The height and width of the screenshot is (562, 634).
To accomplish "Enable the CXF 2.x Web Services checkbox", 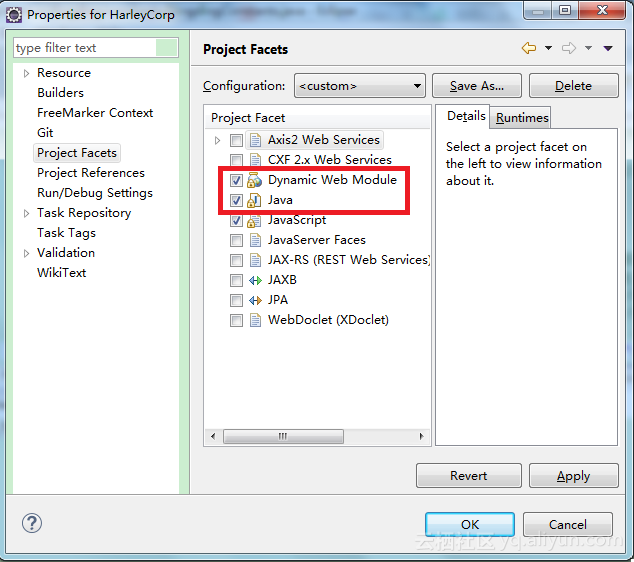I will pyautogui.click(x=236, y=160).
